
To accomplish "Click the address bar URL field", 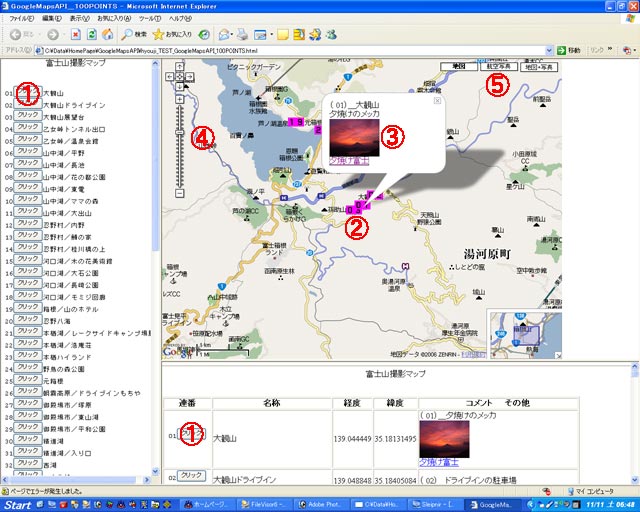I will 294,51.
